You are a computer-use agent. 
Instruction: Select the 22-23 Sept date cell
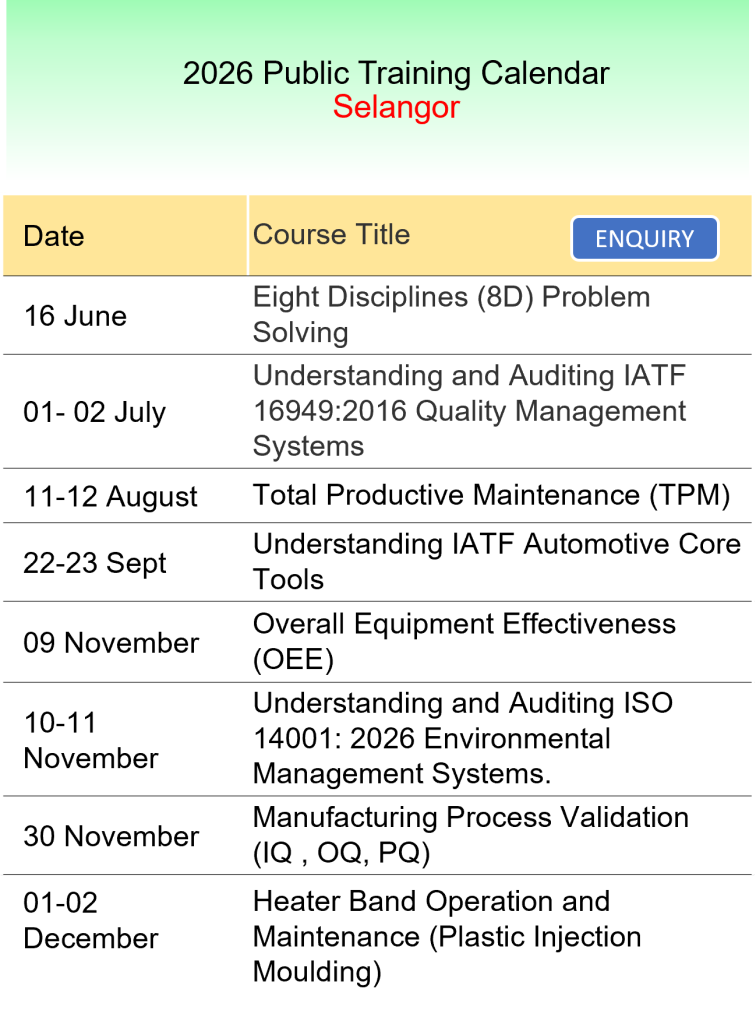pos(95,563)
